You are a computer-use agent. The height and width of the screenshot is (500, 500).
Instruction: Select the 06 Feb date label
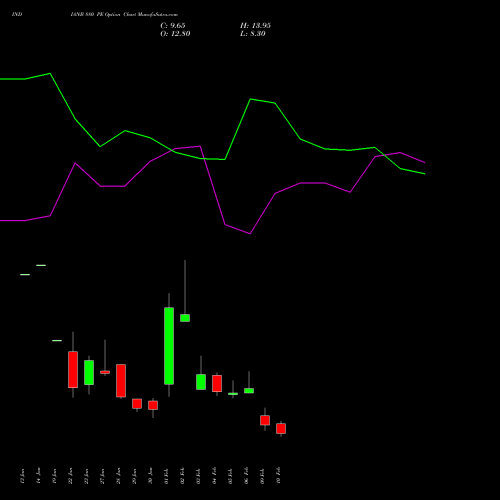(246, 476)
